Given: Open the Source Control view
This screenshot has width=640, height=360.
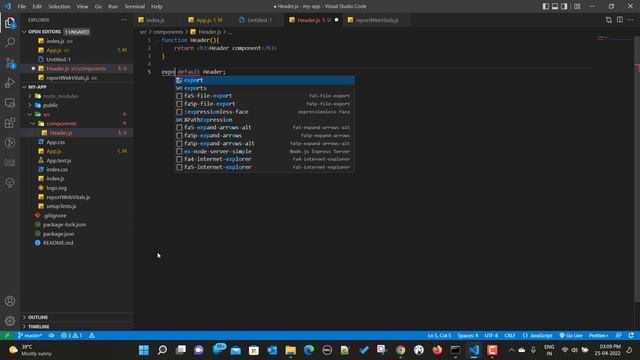Looking at the screenshot, I should [10, 62].
